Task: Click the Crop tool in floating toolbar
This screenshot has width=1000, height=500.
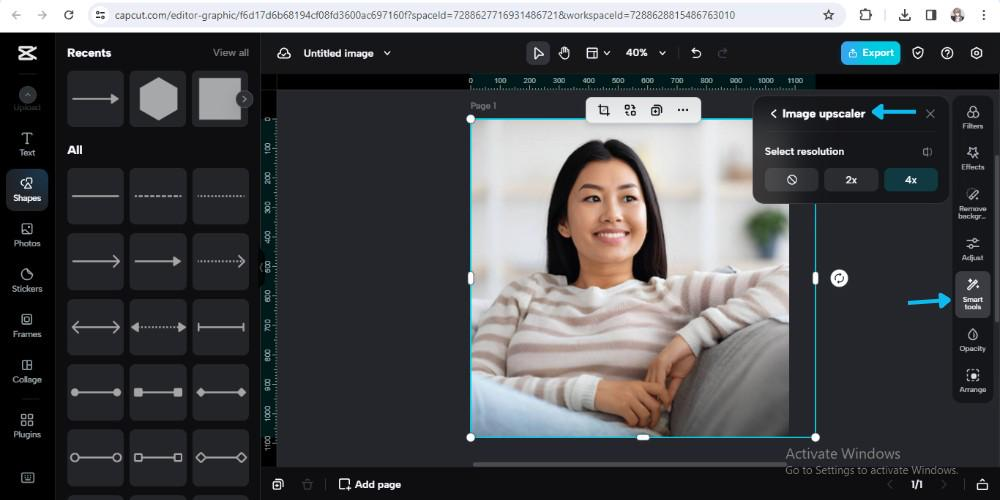Action: [603, 110]
